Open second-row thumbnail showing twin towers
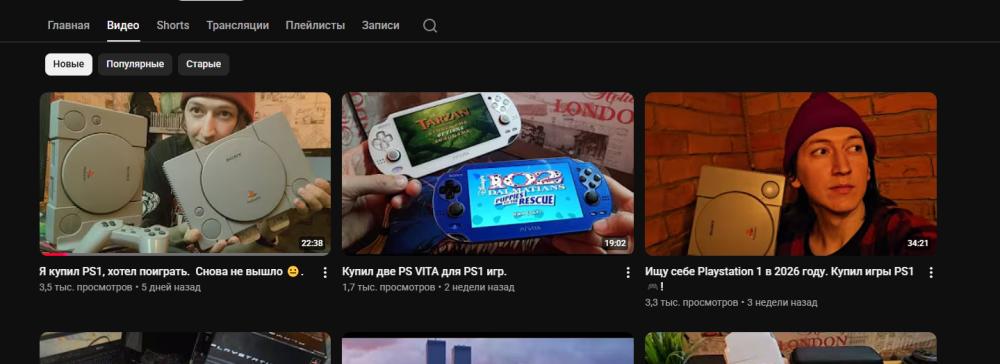The height and width of the screenshot is (364, 1000). point(488,348)
